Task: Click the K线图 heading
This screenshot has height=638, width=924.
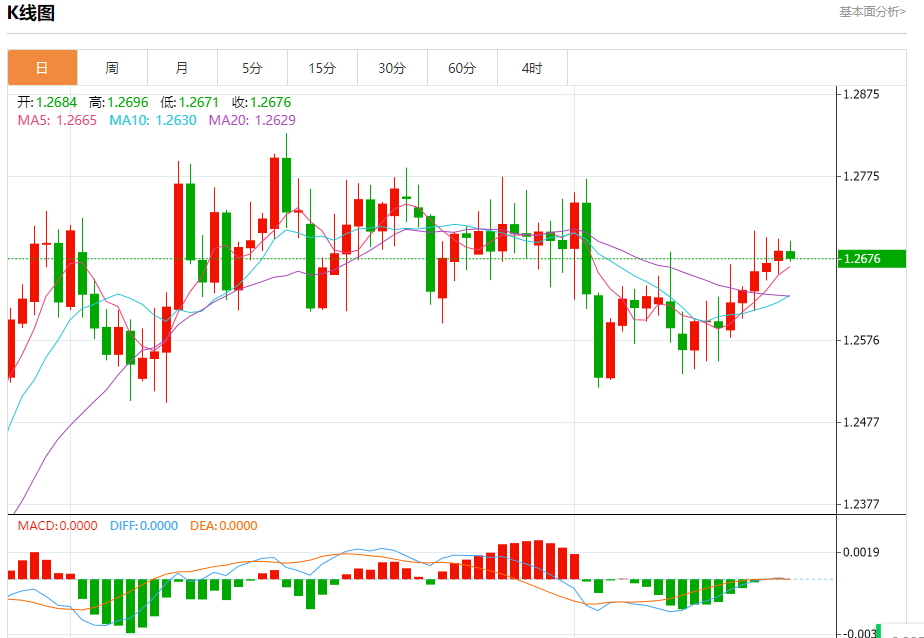Action: [31, 13]
